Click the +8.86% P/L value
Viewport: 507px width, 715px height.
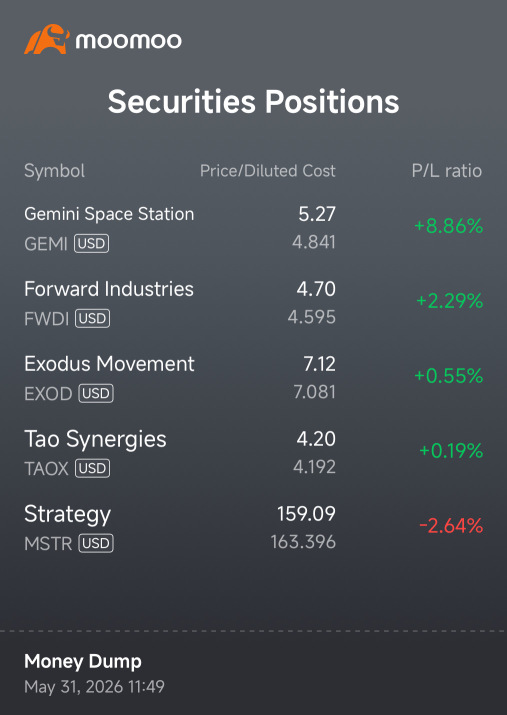tap(449, 226)
